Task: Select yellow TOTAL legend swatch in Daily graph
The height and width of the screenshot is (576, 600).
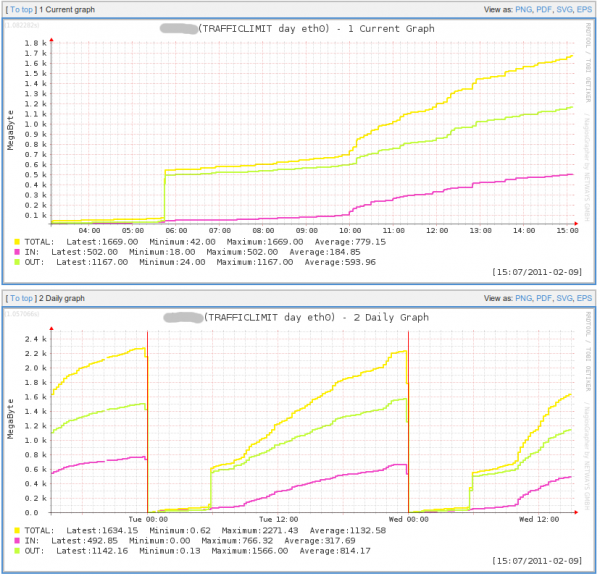Action: [x=17, y=529]
